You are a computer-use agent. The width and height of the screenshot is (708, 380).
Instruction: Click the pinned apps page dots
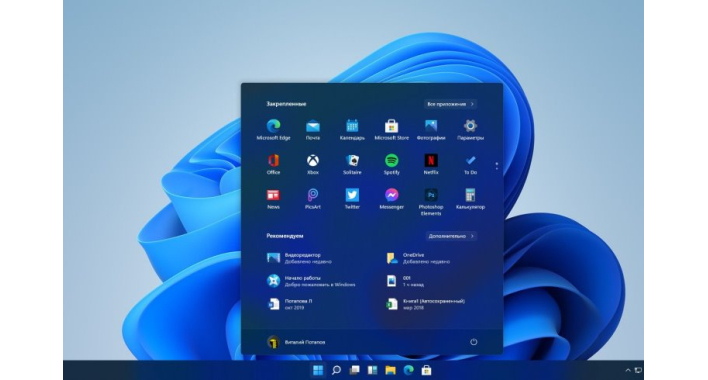click(x=497, y=166)
